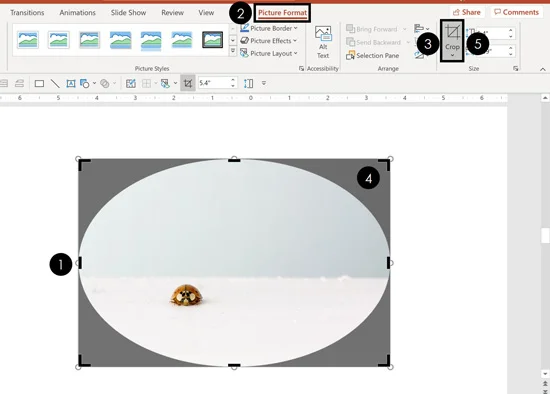
Task: Go to next row of Picture Styles
Action: [x=233, y=40]
